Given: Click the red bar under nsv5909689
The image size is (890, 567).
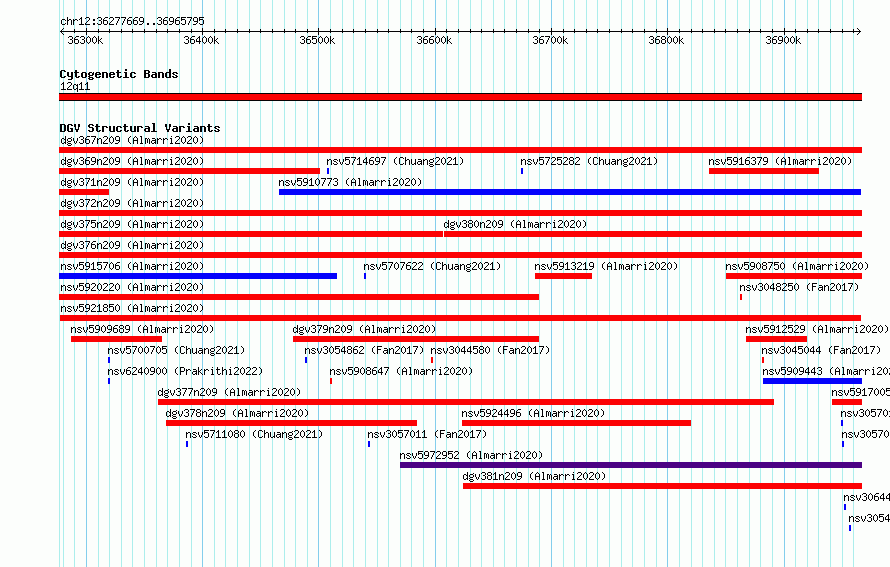Looking at the screenshot, I should pyautogui.click(x=116, y=339).
